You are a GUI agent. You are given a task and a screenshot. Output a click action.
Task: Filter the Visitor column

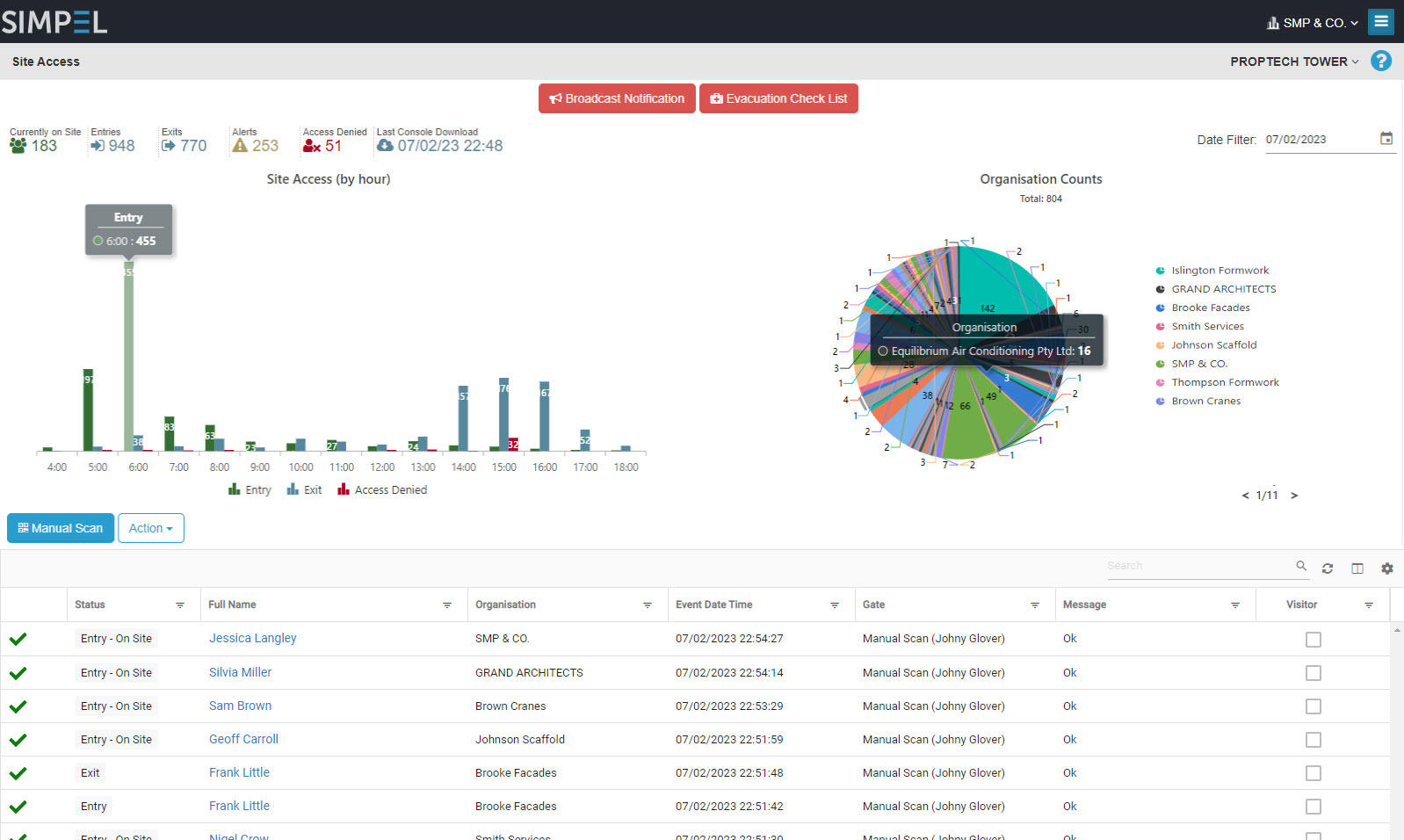(1369, 605)
